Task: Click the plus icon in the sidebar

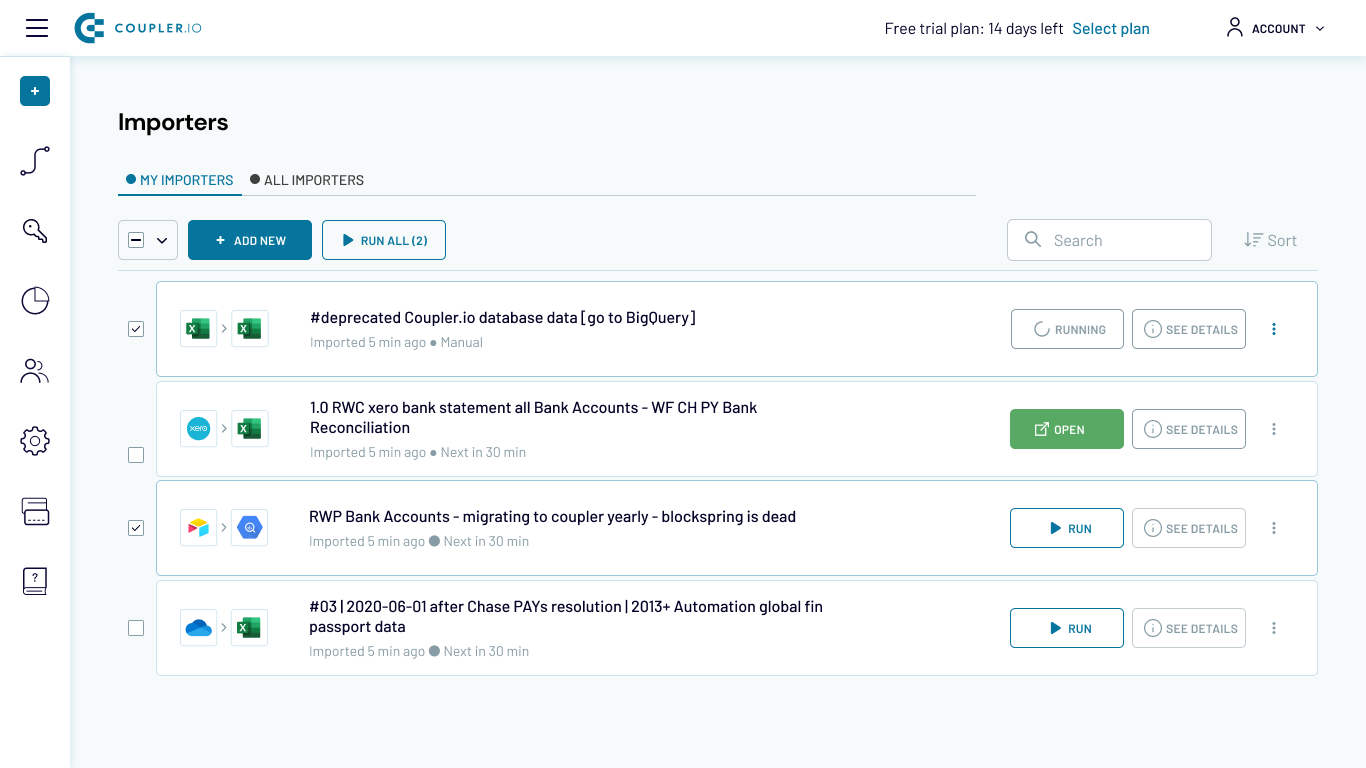Action: [x=35, y=91]
